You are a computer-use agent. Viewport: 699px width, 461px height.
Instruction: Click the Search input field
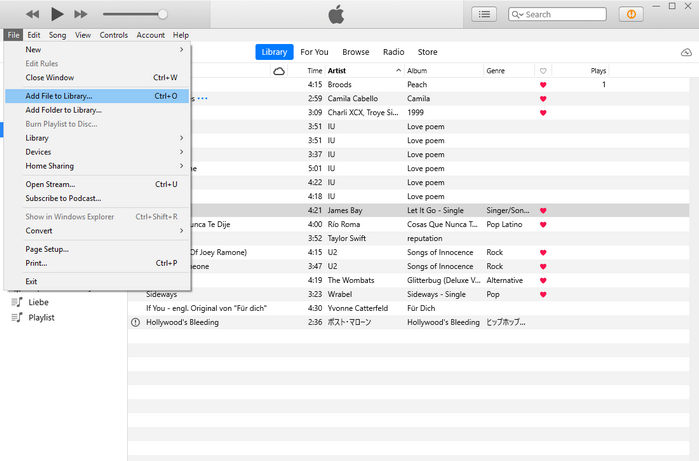coord(557,14)
